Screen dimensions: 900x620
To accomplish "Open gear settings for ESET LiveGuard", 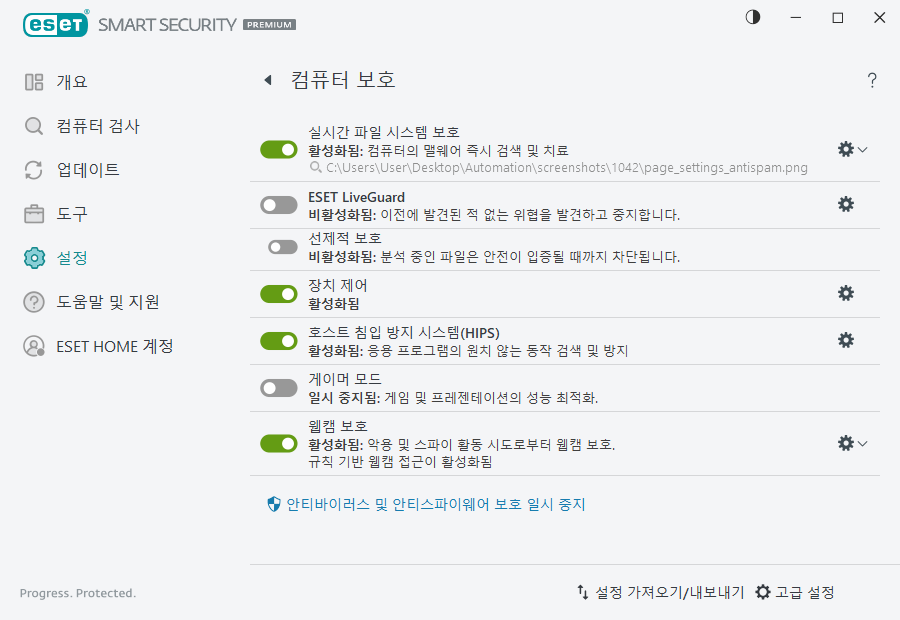I will pyautogui.click(x=846, y=203).
